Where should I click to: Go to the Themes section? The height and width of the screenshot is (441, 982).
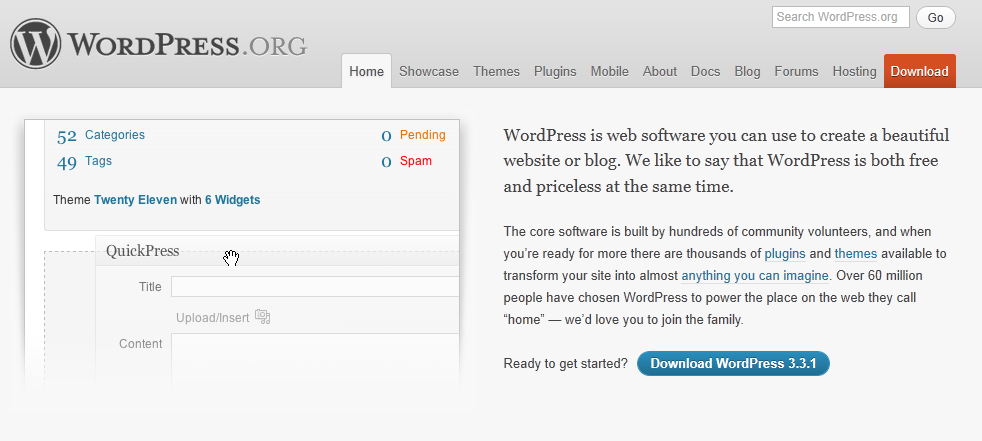pyautogui.click(x=496, y=71)
